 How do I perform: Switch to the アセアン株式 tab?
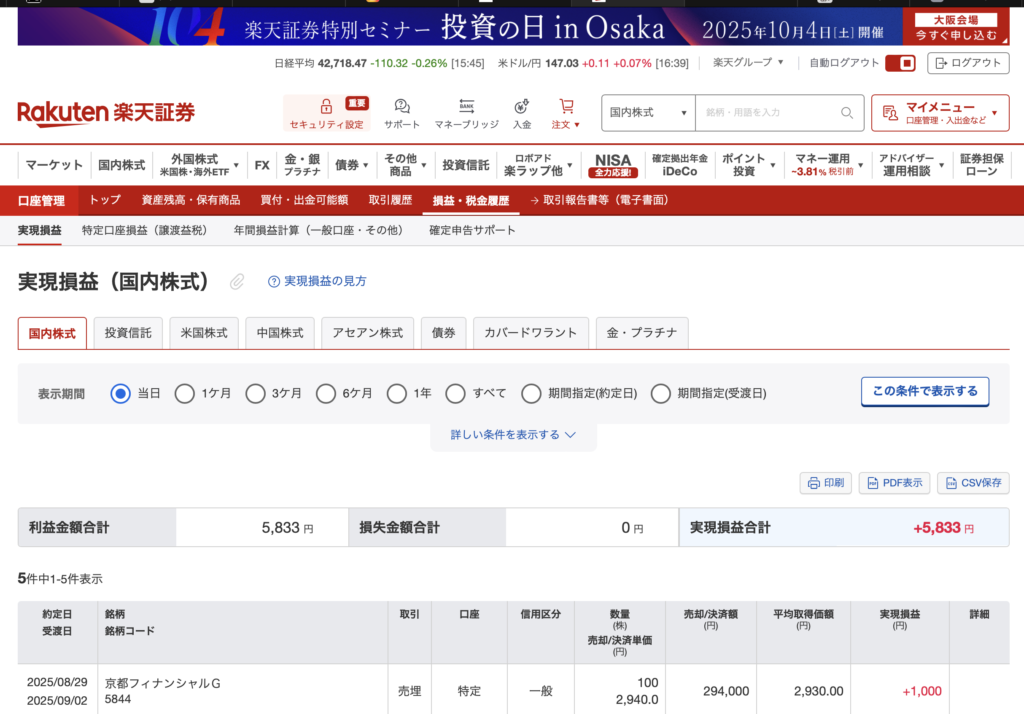[x=368, y=333]
